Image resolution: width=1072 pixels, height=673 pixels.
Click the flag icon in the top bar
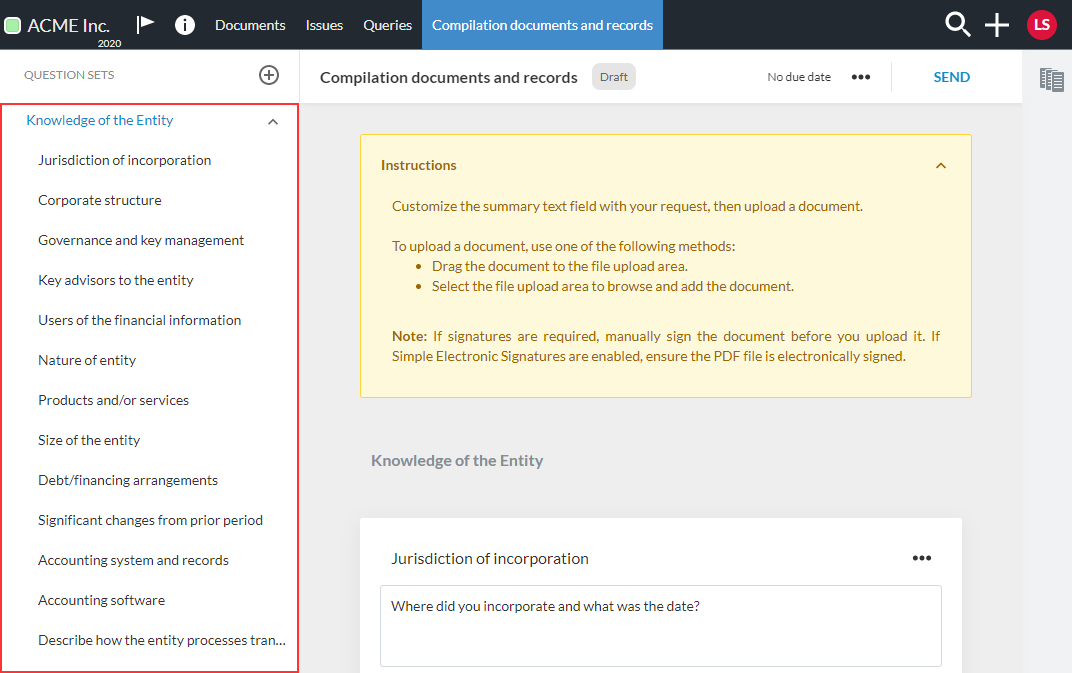pyautogui.click(x=145, y=25)
